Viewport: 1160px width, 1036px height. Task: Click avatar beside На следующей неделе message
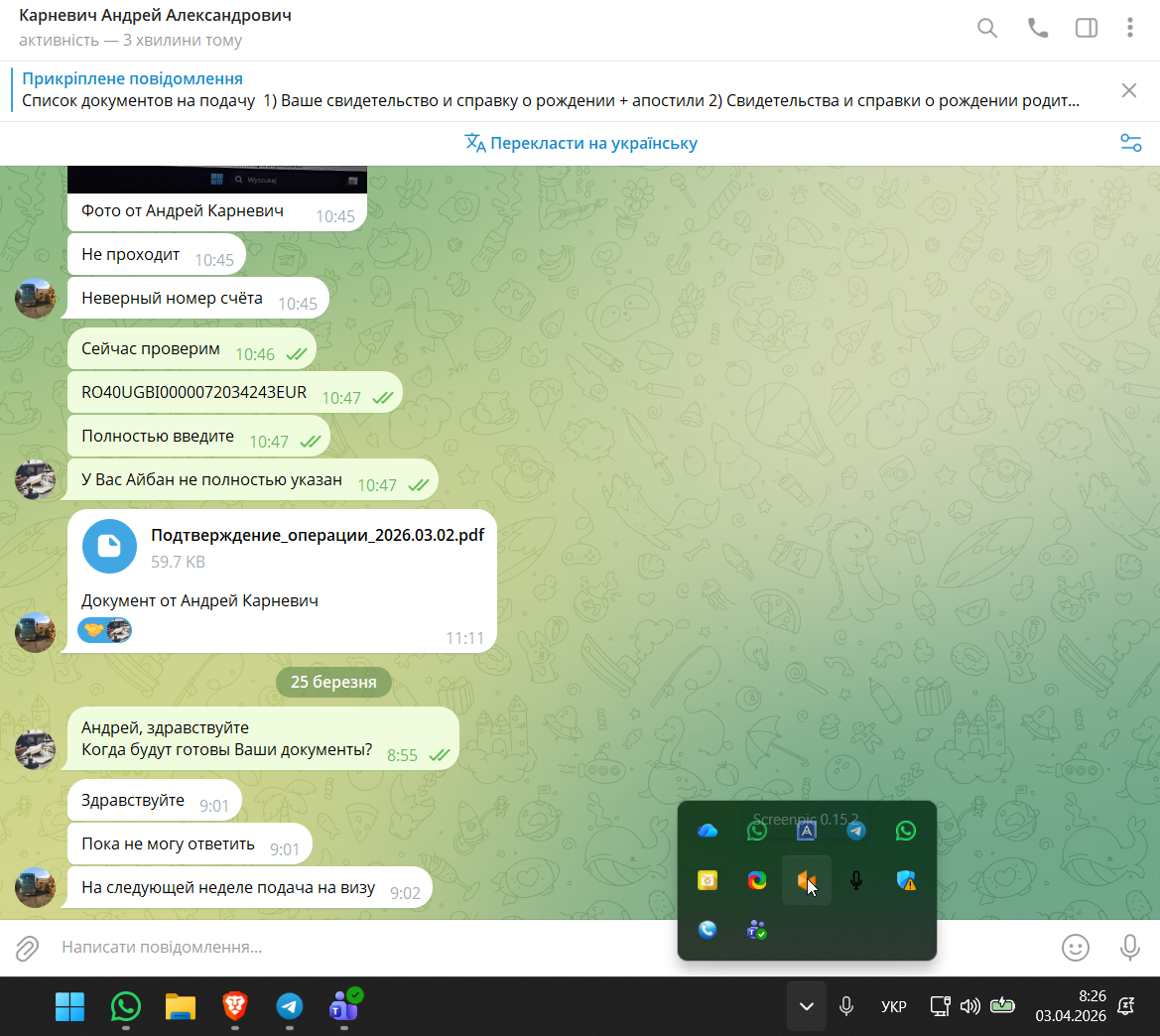click(x=36, y=888)
